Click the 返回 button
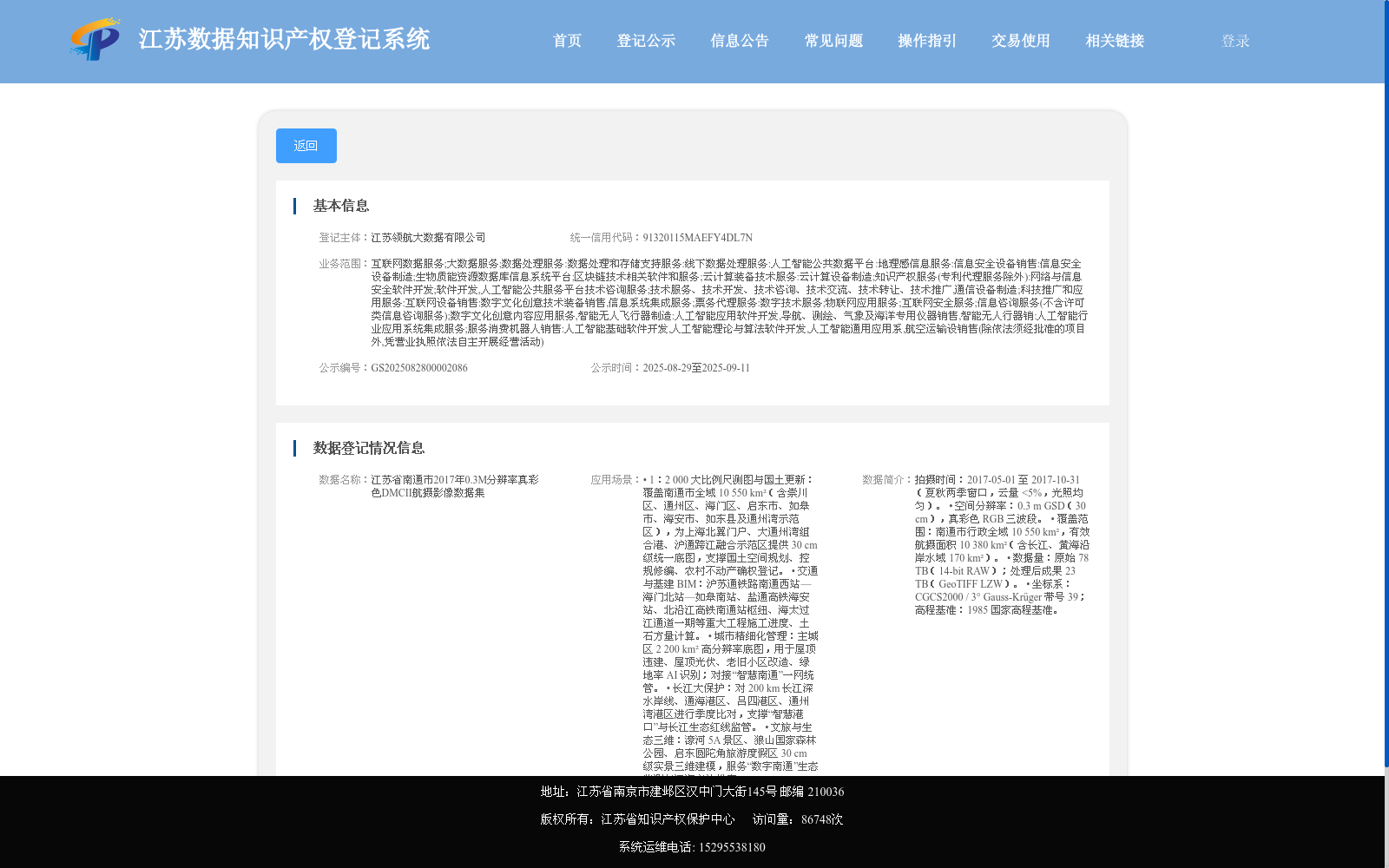 pos(306,146)
